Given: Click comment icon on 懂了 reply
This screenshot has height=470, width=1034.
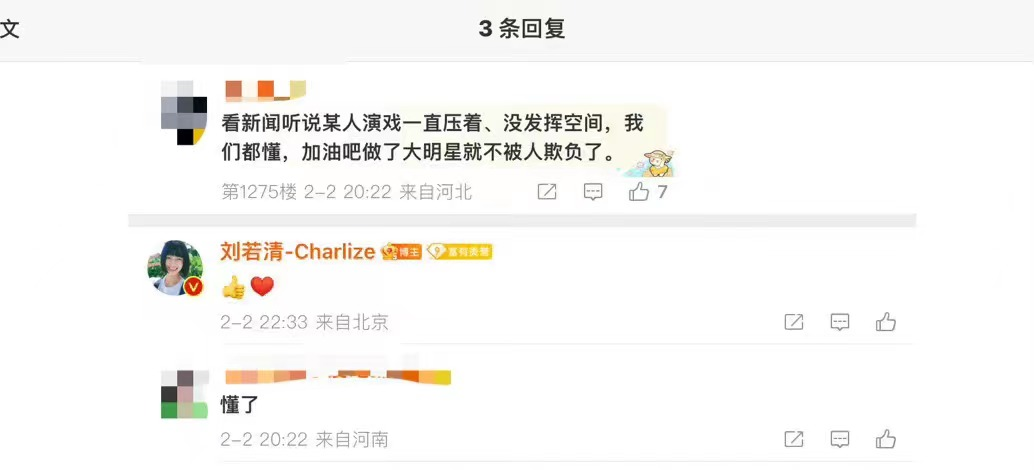Looking at the screenshot, I should 839,439.
